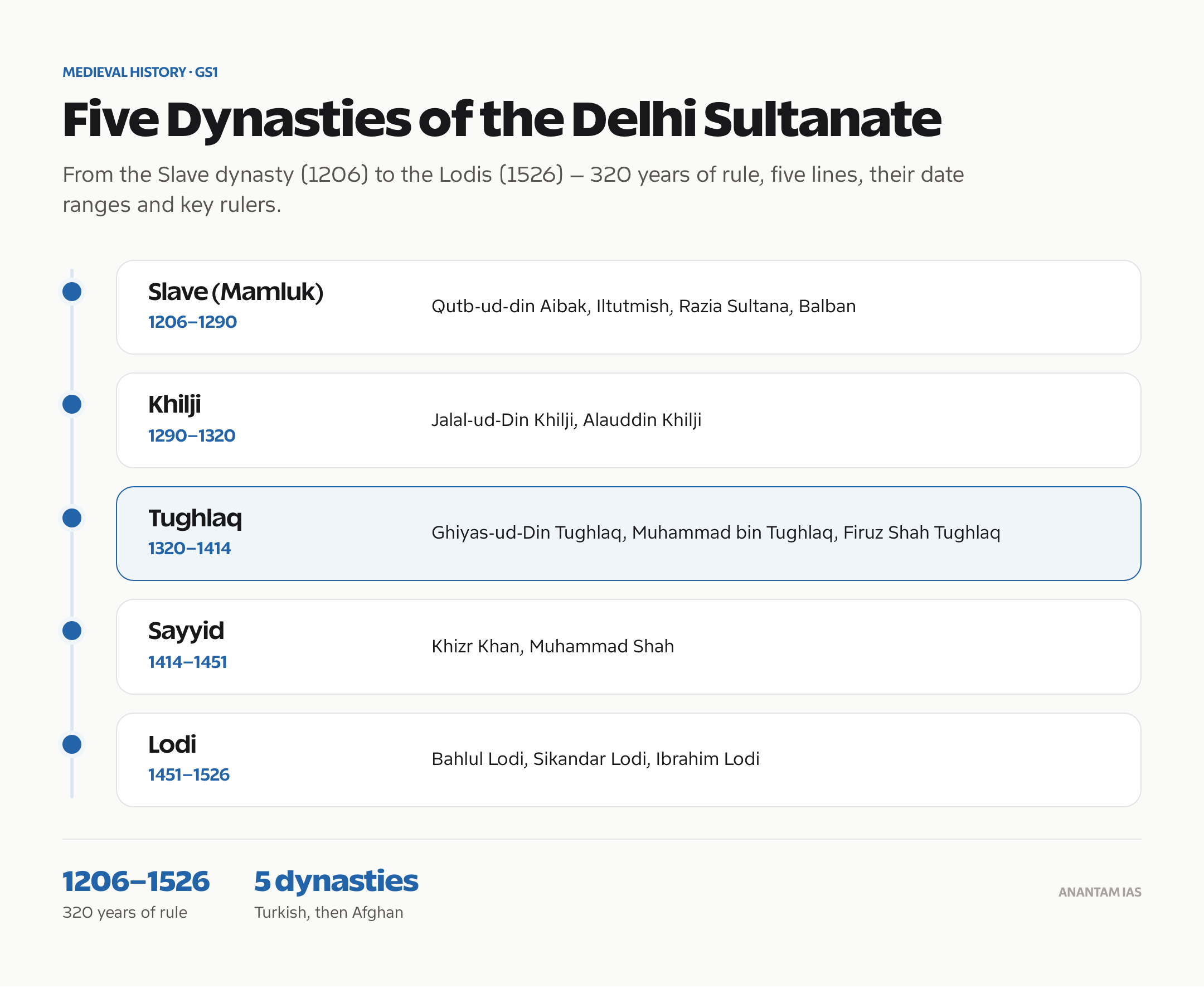This screenshot has width=1204, height=988.
Task: Click 'Bahlul Lodi, Sikandar Lodi, Ibrahim Lodi' text
Action: pos(595,759)
